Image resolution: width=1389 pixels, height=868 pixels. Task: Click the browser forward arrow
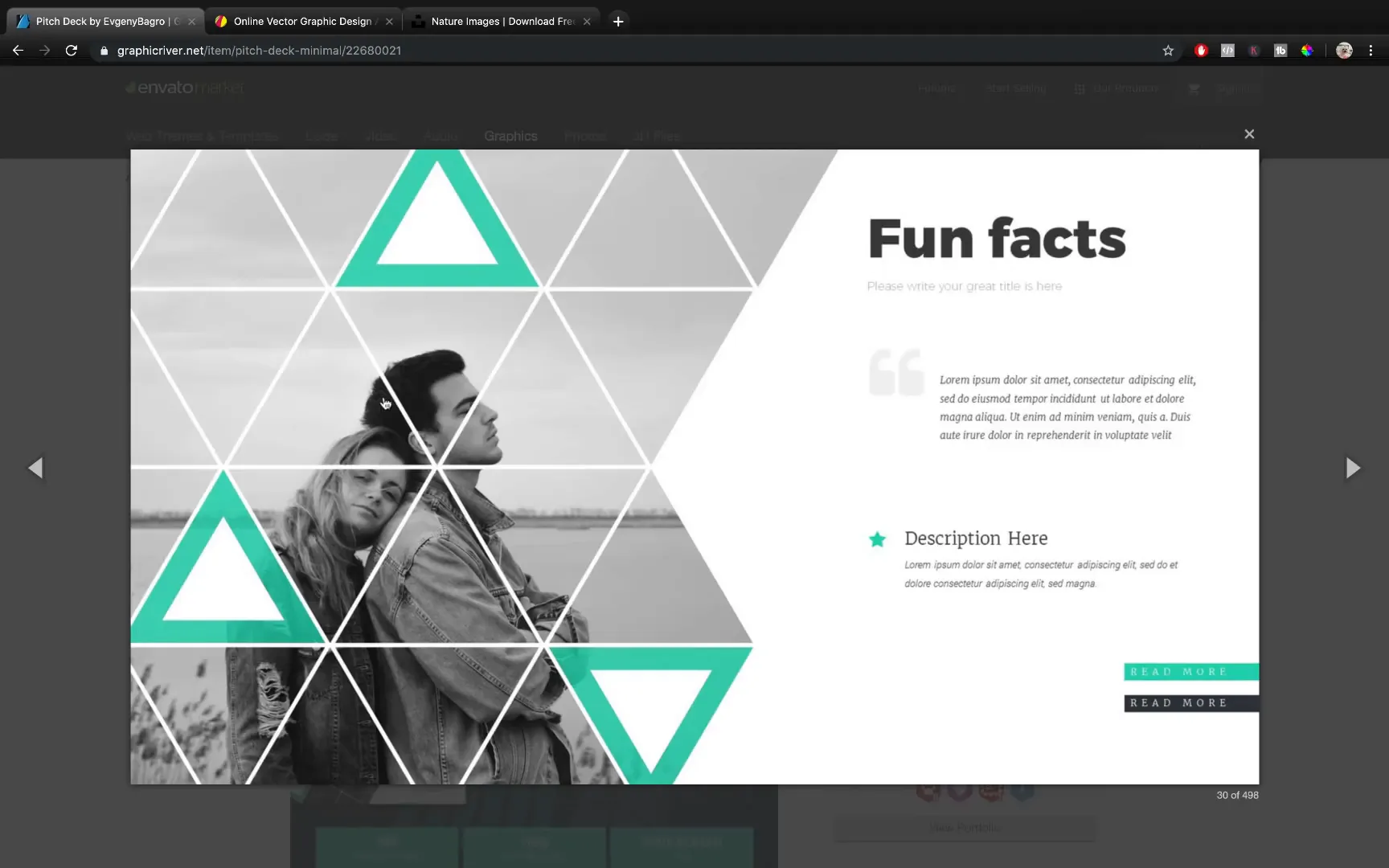pos(44,50)
